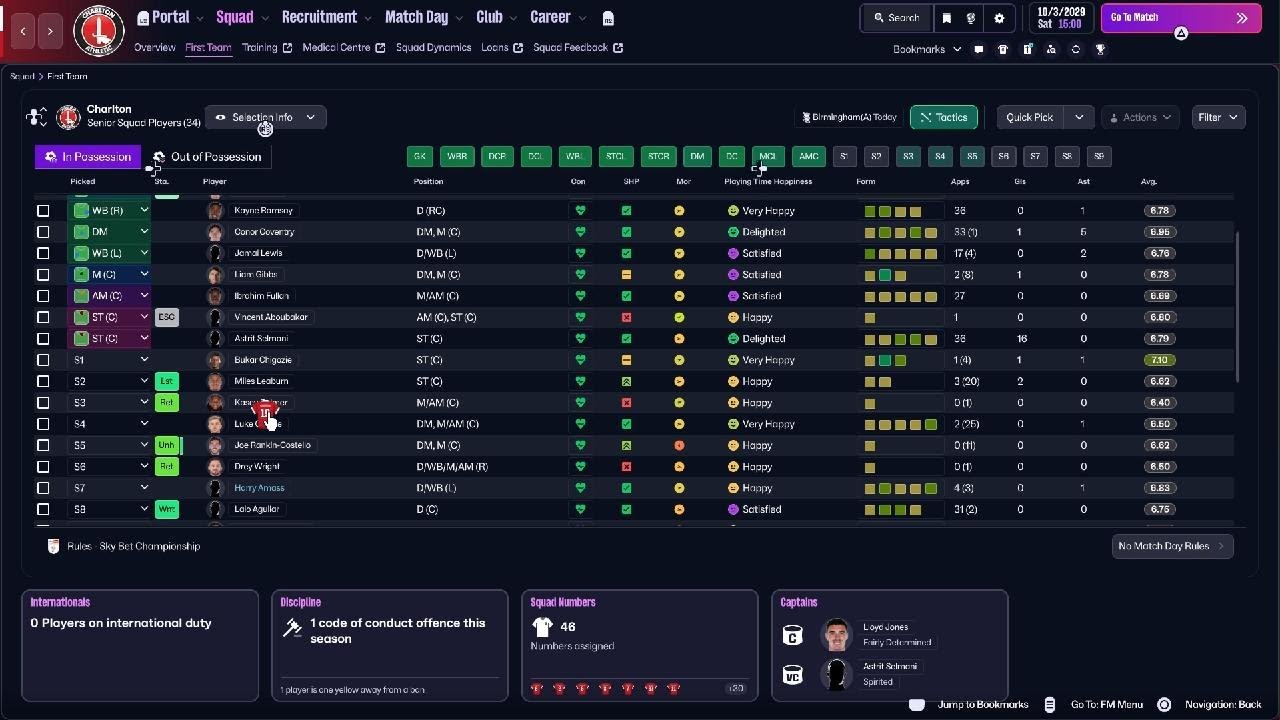Click the rules icon beside Sky Bet Championship

[x=54, y=546]
